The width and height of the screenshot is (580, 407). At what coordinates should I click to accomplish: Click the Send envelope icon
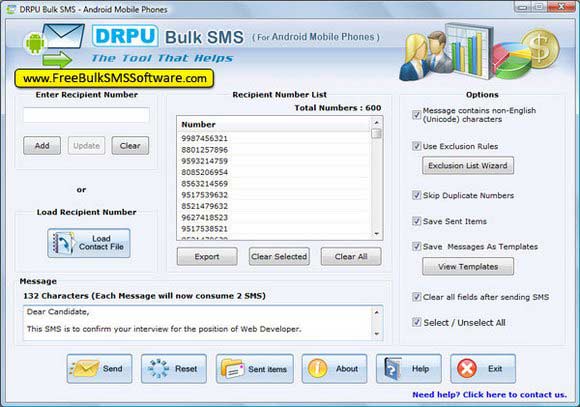[x=85, y=369]
